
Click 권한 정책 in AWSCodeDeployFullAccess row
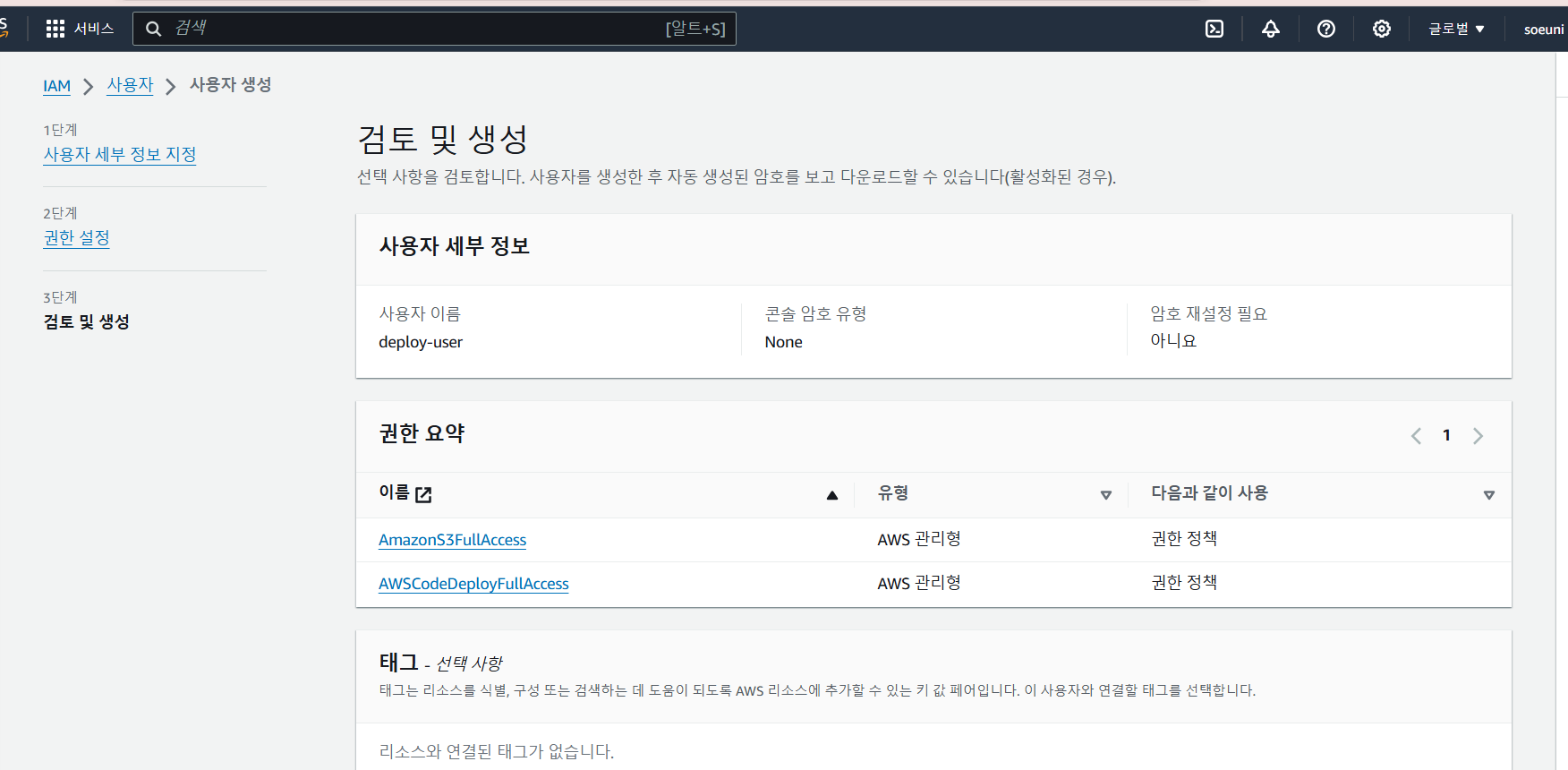pyautogui.click(x=1184, y=582)
